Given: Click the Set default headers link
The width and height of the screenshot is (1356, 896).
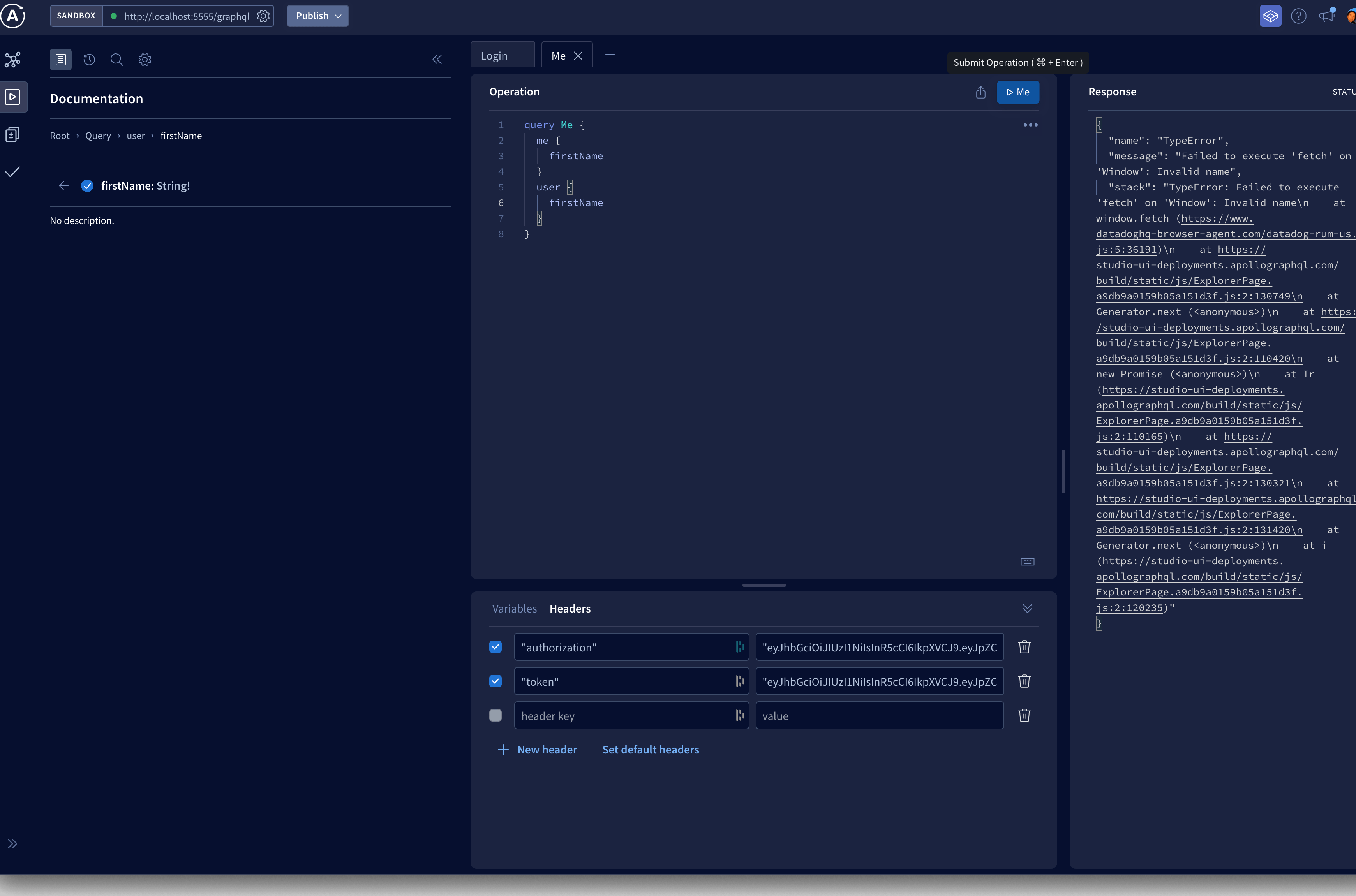Looking at the screenshot, I should [651, 749].
